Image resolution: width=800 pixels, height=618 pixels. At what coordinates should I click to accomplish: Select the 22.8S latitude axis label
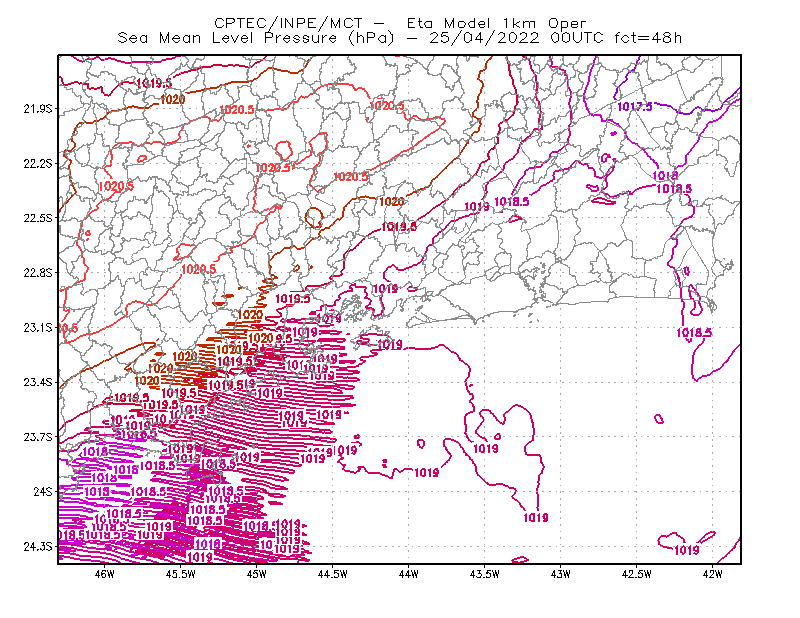(38, 273)
